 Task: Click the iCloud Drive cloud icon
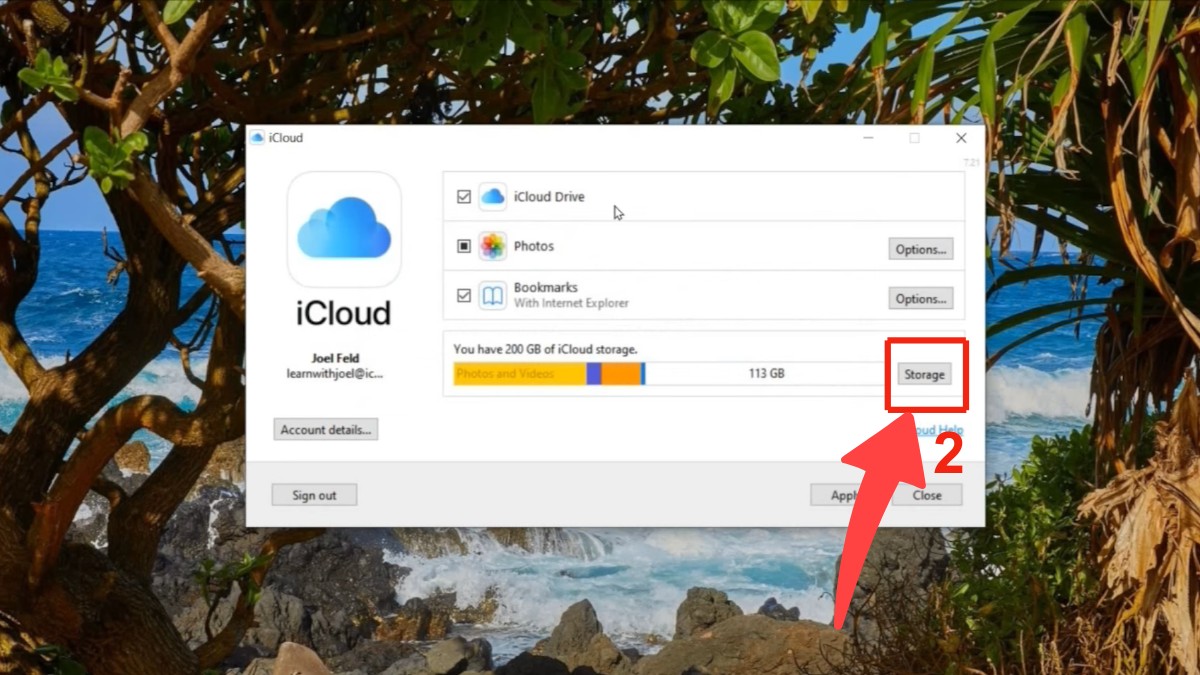(x=492, y=197)
